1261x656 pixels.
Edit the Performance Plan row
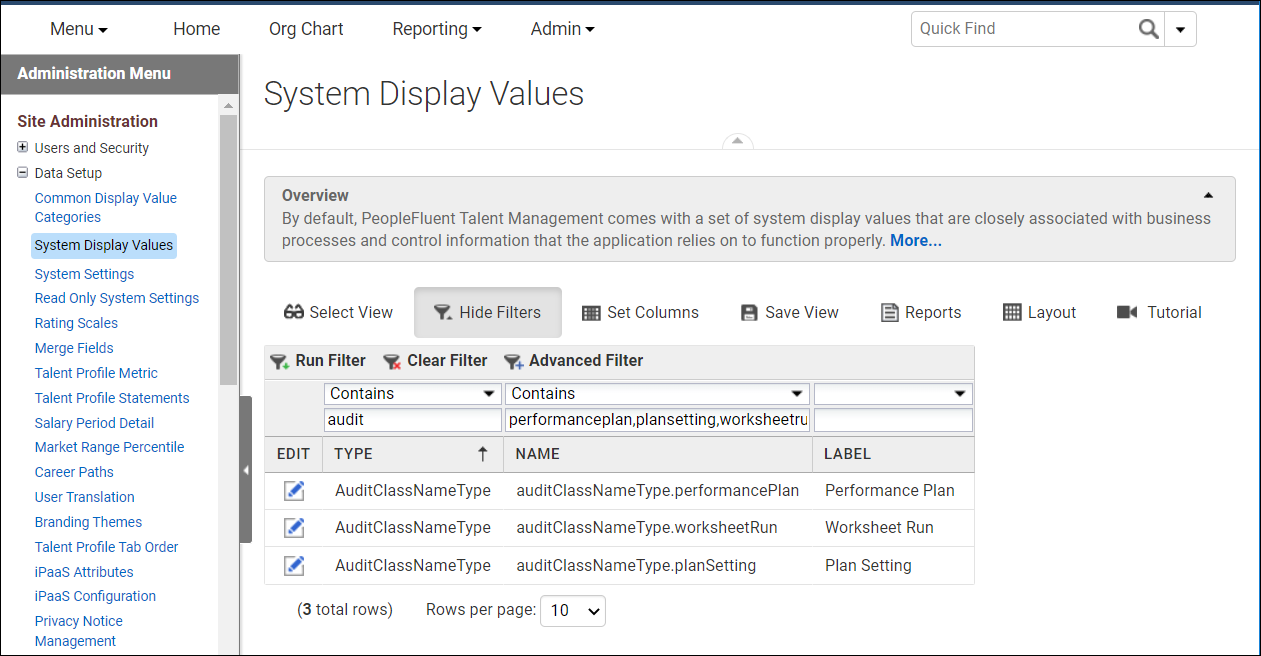coord(293,490)
